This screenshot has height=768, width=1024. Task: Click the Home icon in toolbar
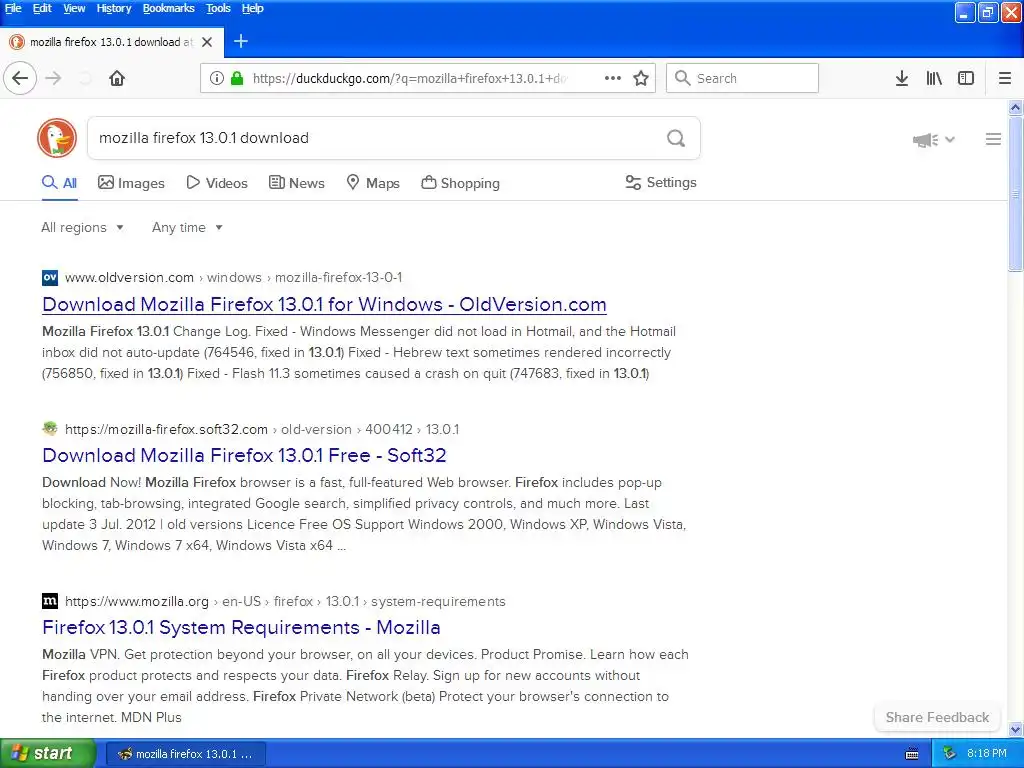[117, 78]
